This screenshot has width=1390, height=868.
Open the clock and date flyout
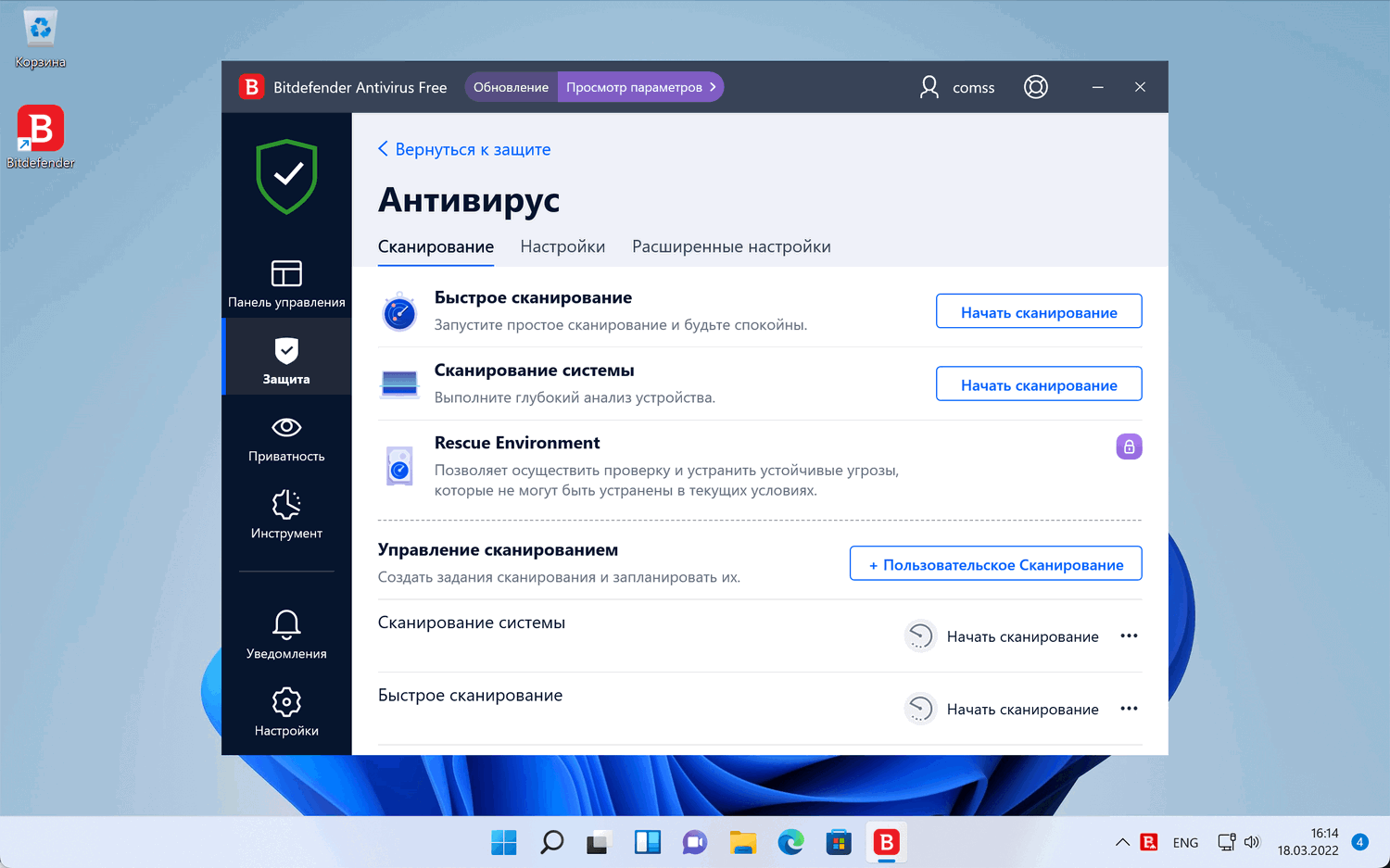point(1308,842)
